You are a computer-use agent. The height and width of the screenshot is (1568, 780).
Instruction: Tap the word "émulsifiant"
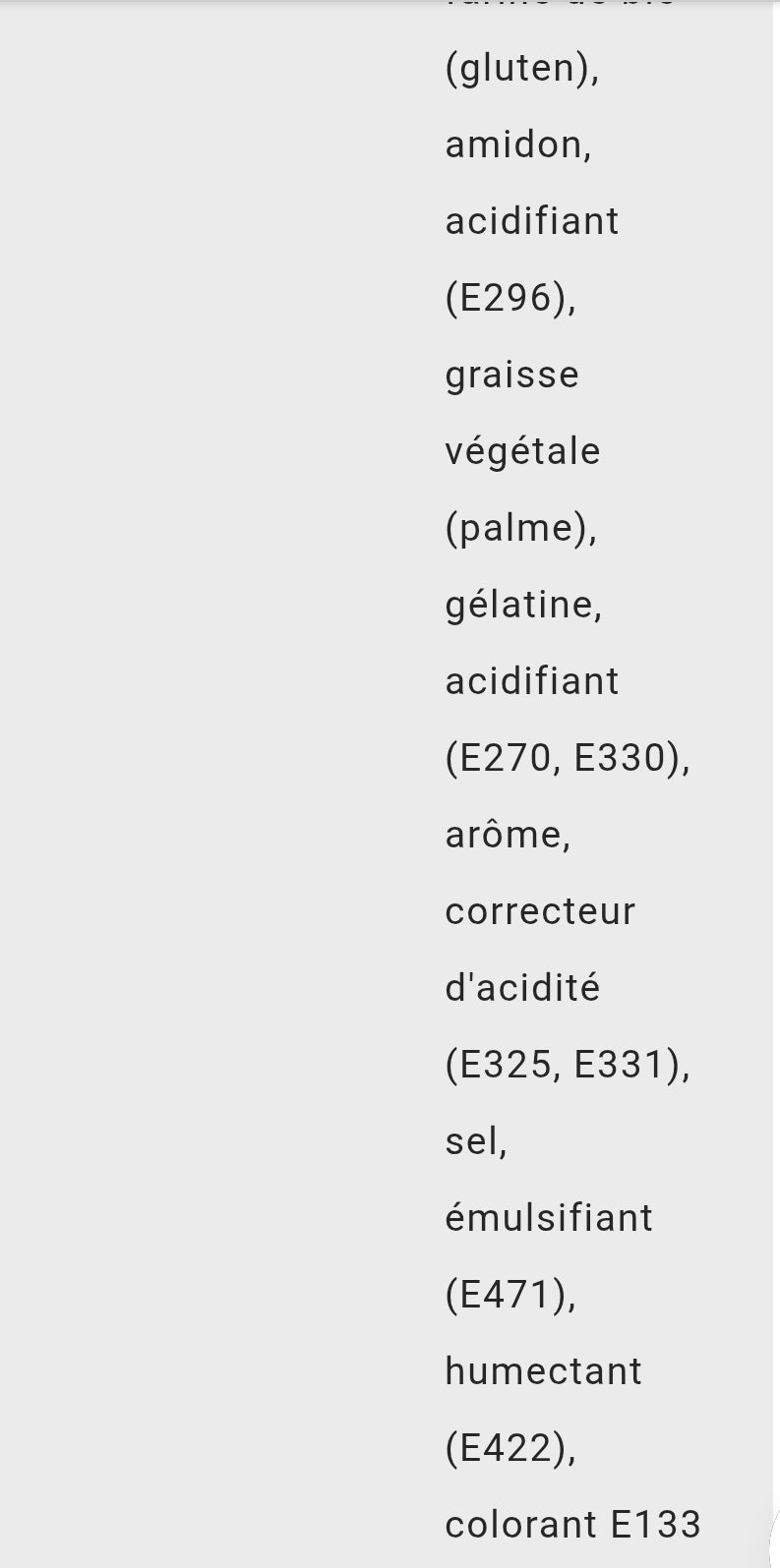(x=549, y=1218)
